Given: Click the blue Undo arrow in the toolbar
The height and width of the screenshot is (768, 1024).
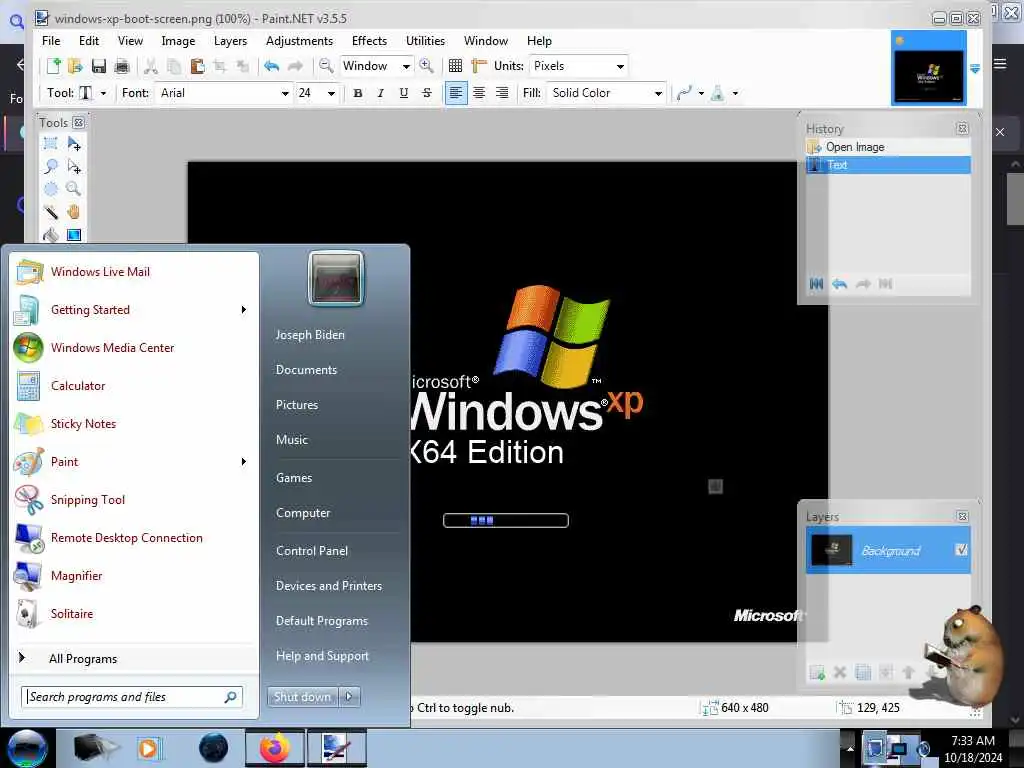Looking at the screenshot, I should pyautogui.click(x=272, y=66).
